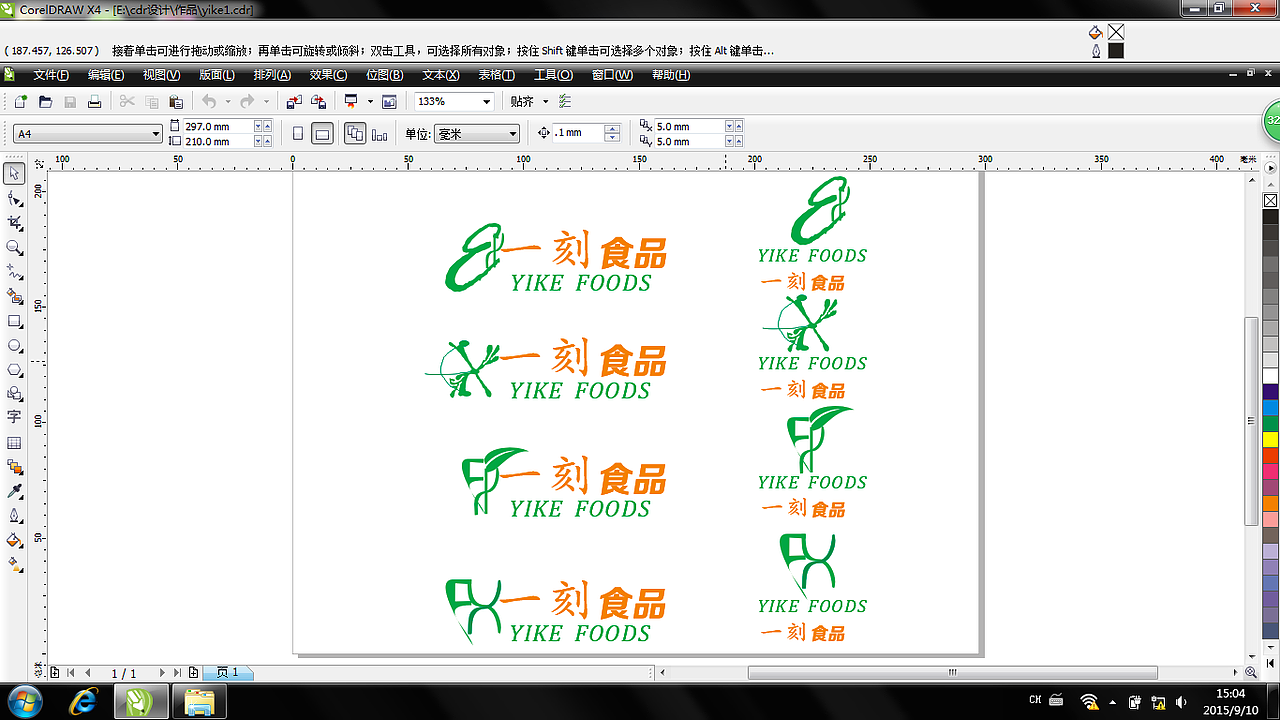Viewport: 1280px width, 720px height.
Task: Click the Undo arrow
Action: 208,101
